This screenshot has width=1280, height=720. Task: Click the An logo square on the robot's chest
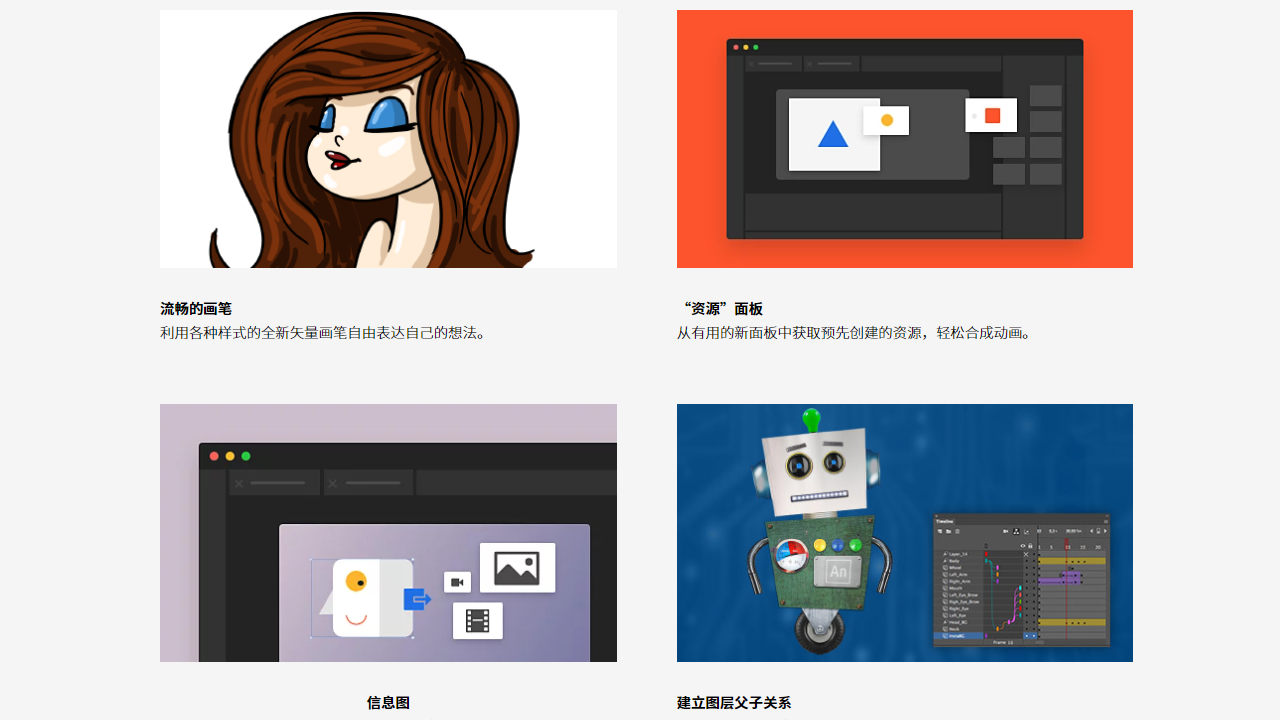[x=840, y=573]
